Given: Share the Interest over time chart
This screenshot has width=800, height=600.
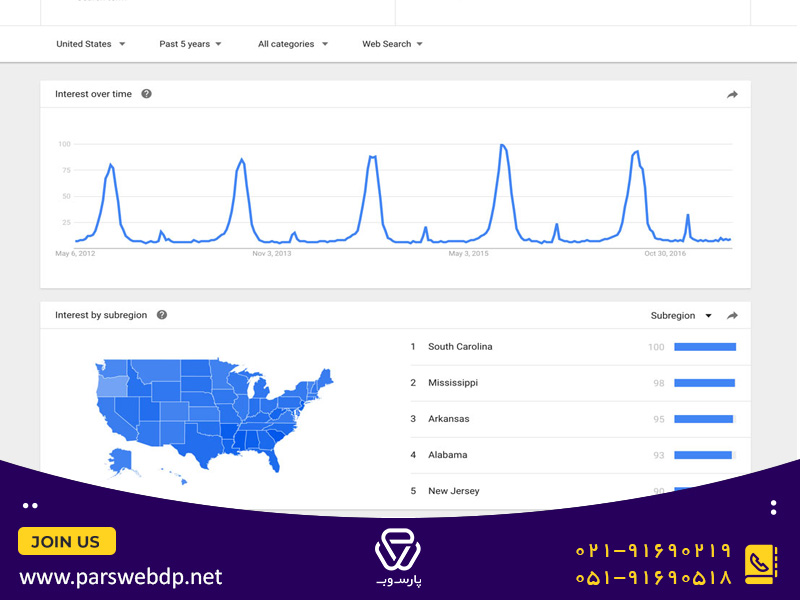Looking at the screenshot, I should pos(732,94).
